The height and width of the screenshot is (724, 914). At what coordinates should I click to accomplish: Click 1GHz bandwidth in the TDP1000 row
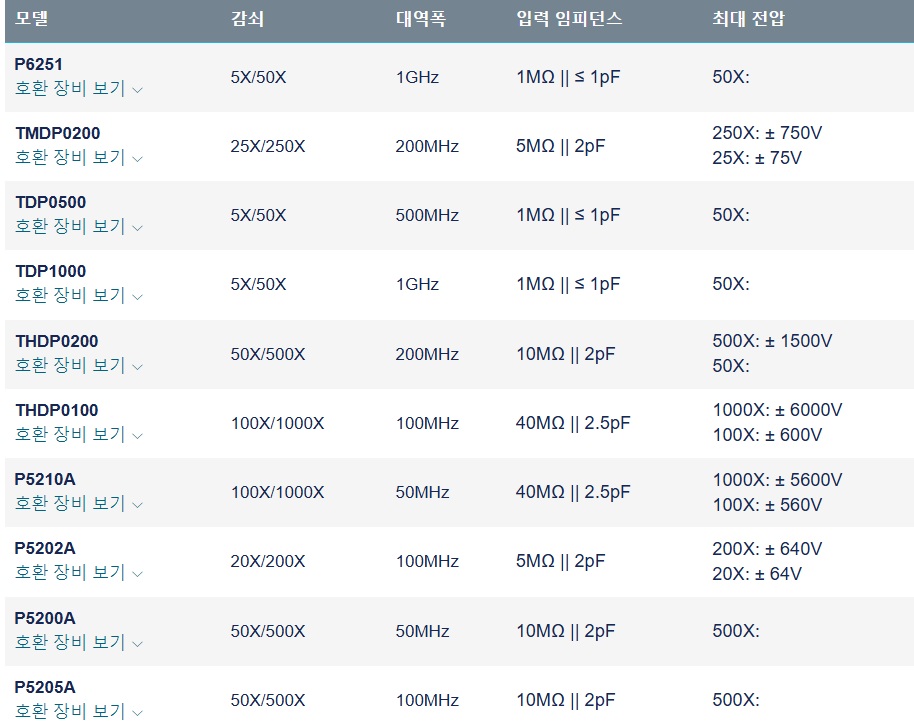pyautogui.click(x=417, y=284)
